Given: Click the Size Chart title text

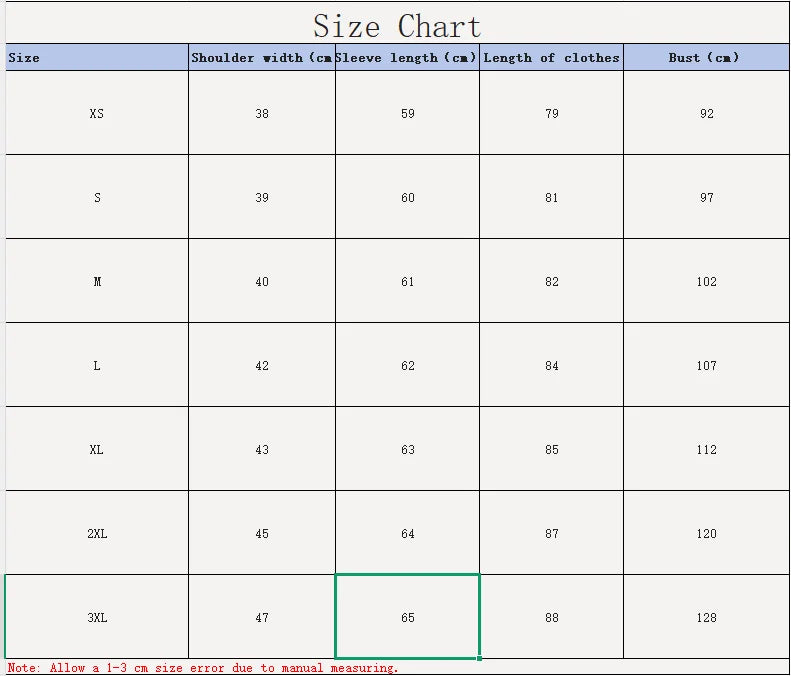Looking at the screenshot, I should tap(397, 25).
